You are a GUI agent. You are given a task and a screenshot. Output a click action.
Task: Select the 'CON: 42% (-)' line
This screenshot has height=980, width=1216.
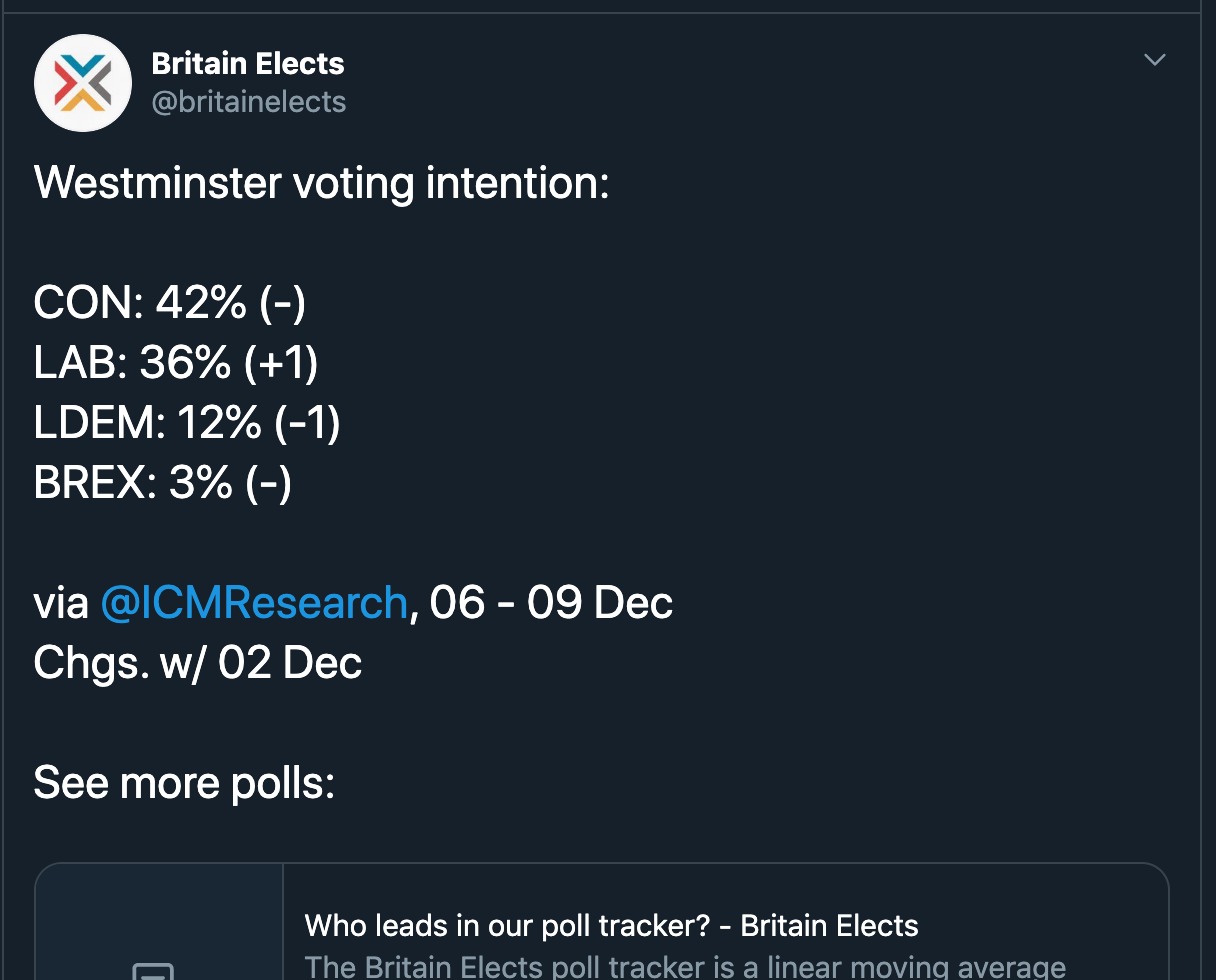click(x=170, y=303)
